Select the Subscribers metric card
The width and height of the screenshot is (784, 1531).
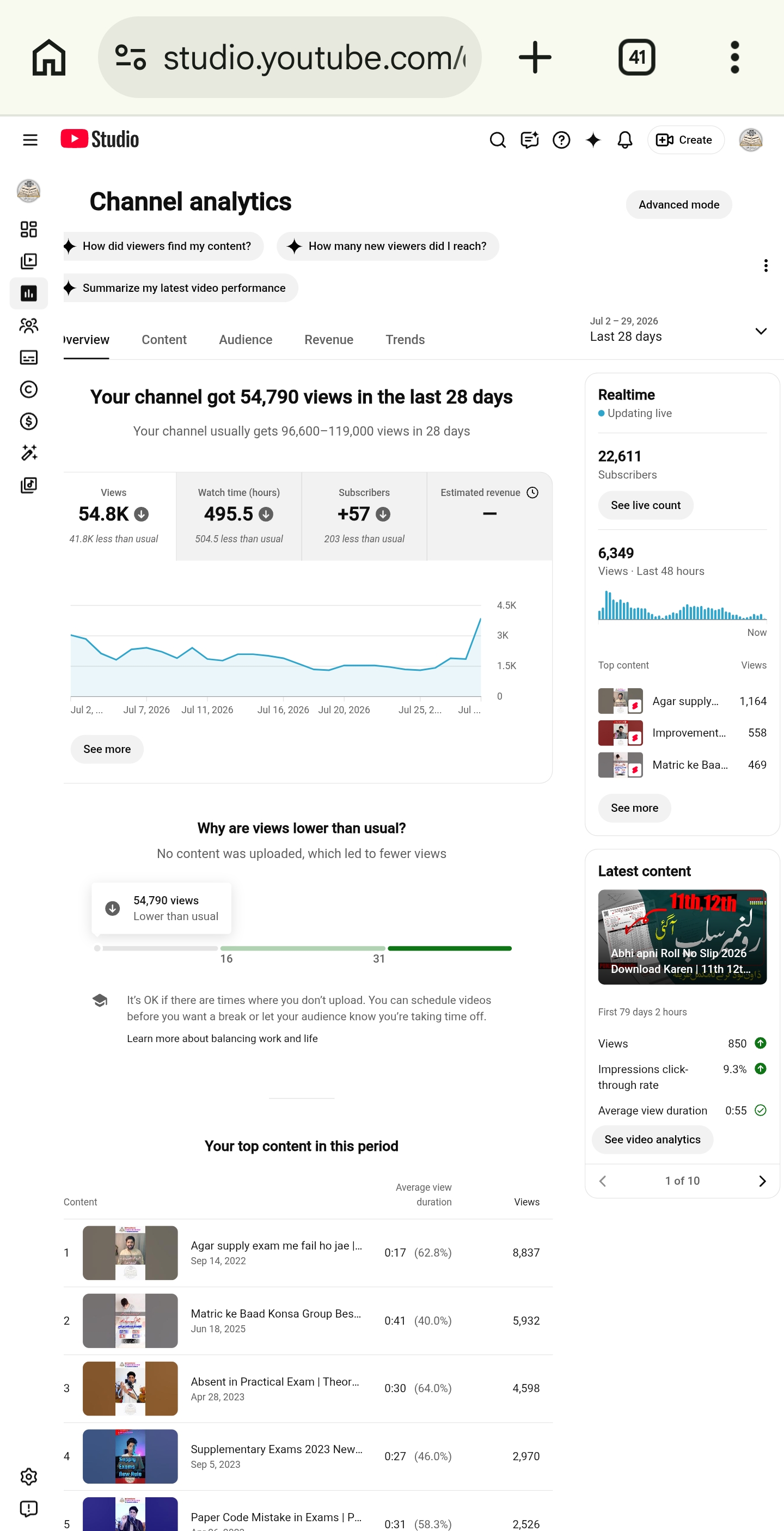point(364,516)
